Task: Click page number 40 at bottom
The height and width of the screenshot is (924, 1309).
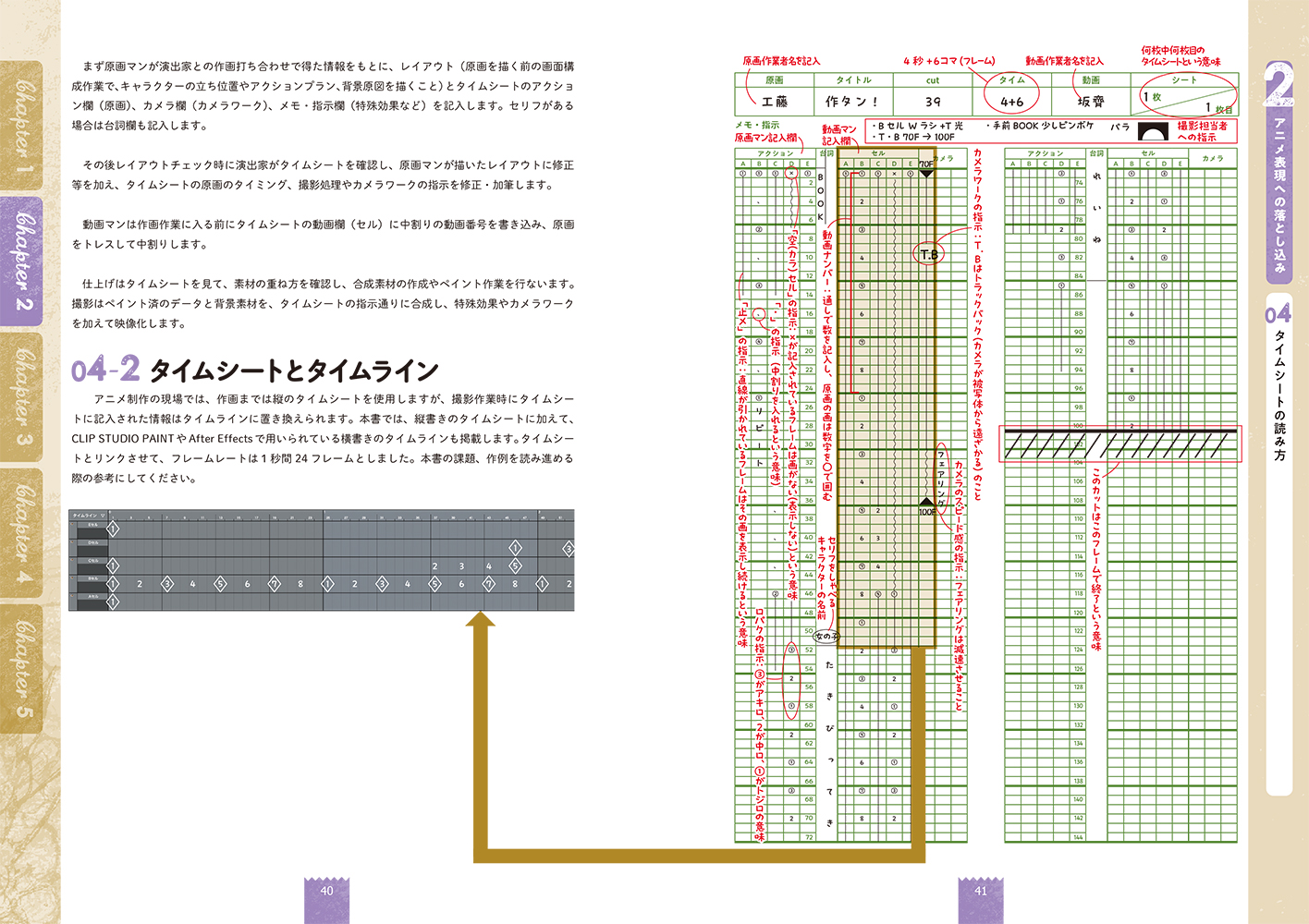Action: pyautogui.click(x=326, y=891)
